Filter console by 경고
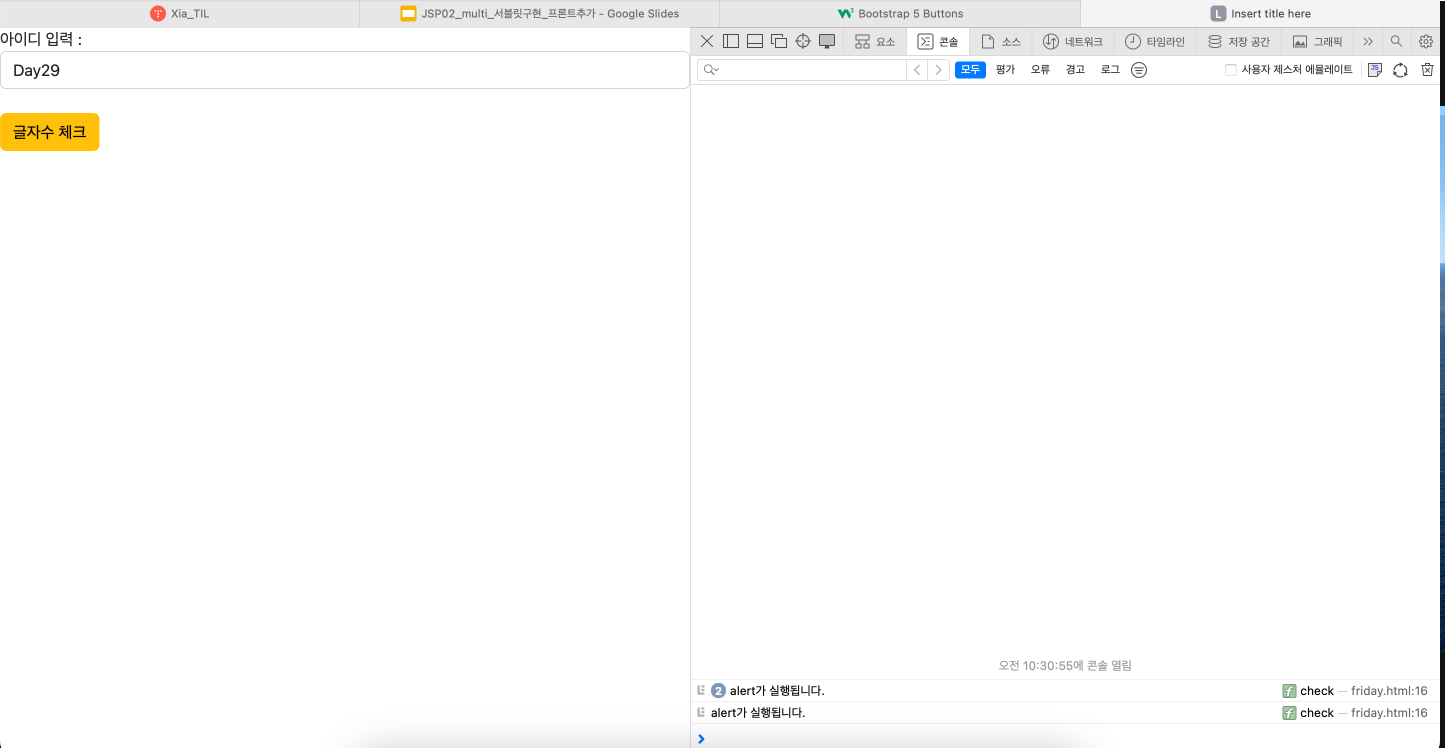Screen dimensions: 1445x748 (1075, 70)
